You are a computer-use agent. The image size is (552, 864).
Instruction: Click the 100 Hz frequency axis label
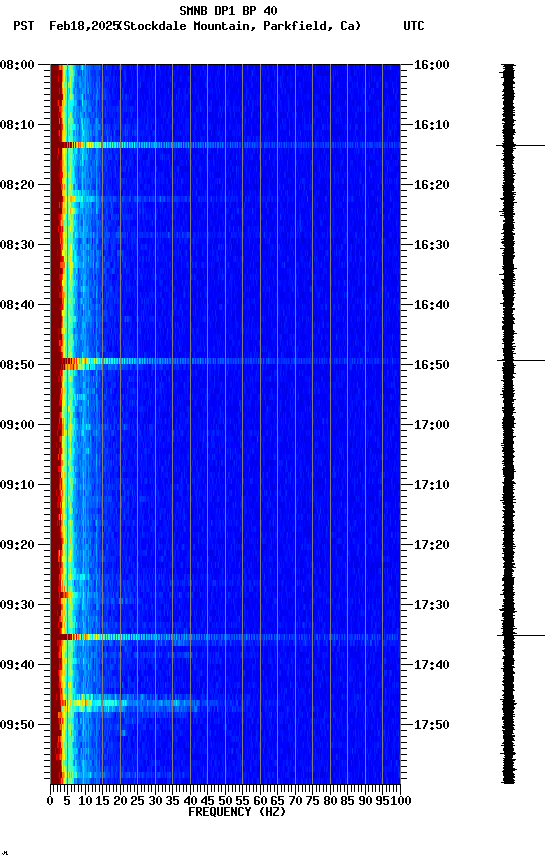pyautogui.click(x=402, y=801)
